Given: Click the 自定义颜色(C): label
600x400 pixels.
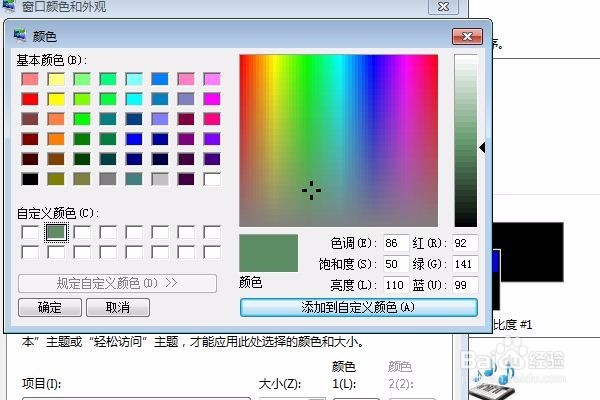Looking at the screenshot, I should coord(57,213).
